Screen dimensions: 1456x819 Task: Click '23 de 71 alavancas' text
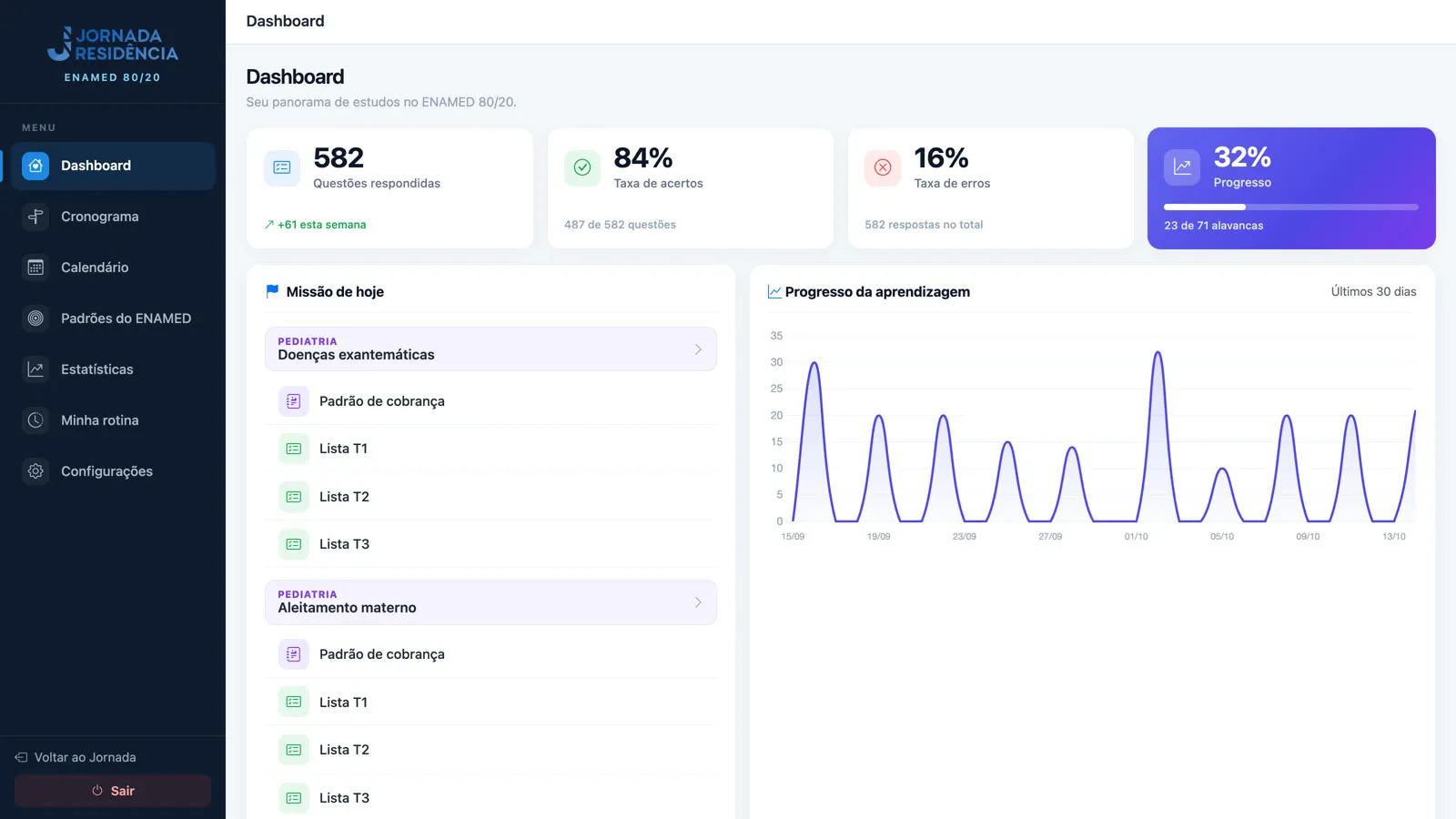tap(1213, 226)
